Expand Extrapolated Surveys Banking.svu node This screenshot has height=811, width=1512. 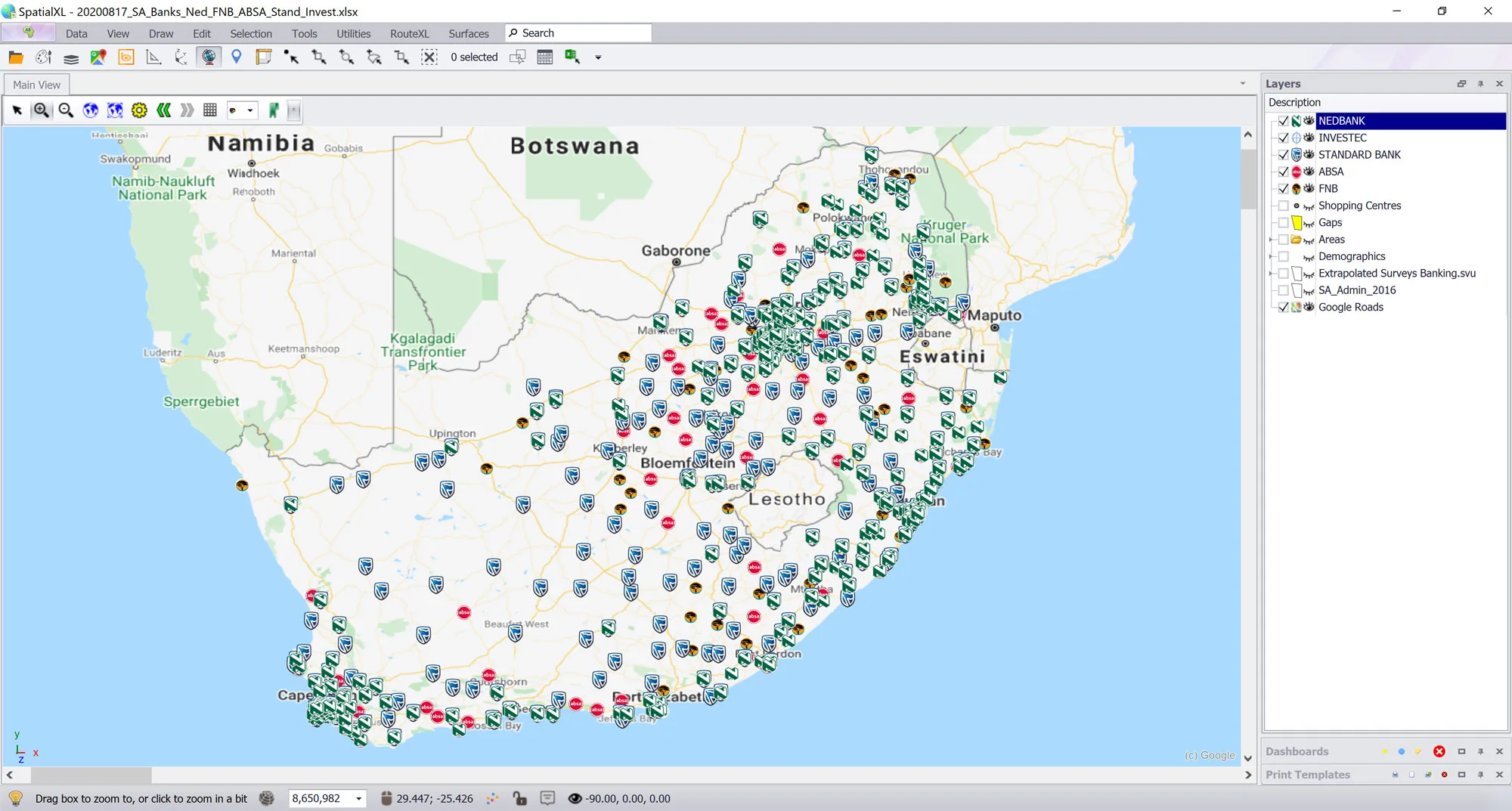click(x=1271, y=274)
